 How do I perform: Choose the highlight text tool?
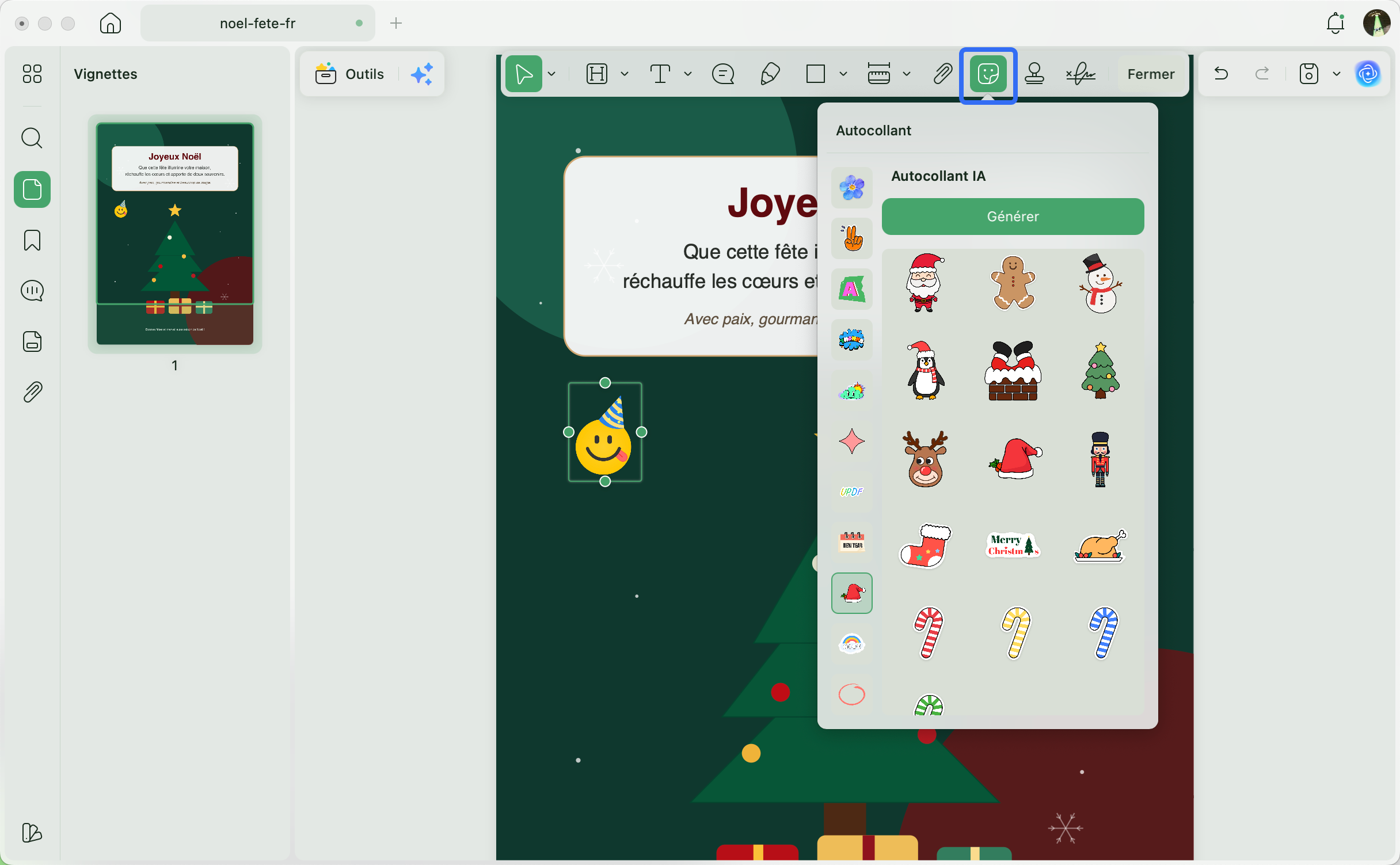click(597, 74)
